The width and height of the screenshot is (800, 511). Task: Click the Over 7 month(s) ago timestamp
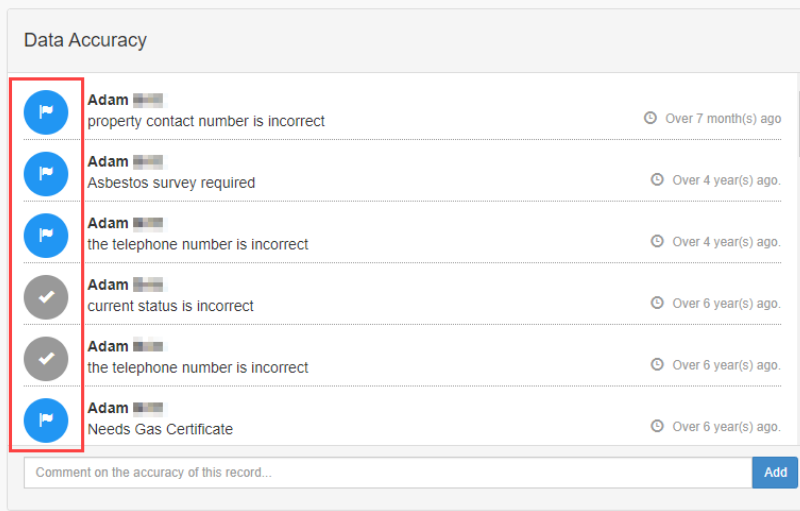(x=723, y=118)
